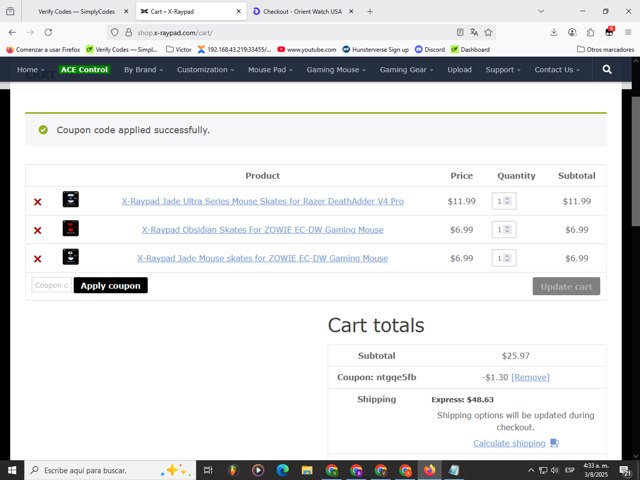640x480 pixels.
Task: Remove the Razer DeathAdder V4 Pro skates item
Action: 38,202
